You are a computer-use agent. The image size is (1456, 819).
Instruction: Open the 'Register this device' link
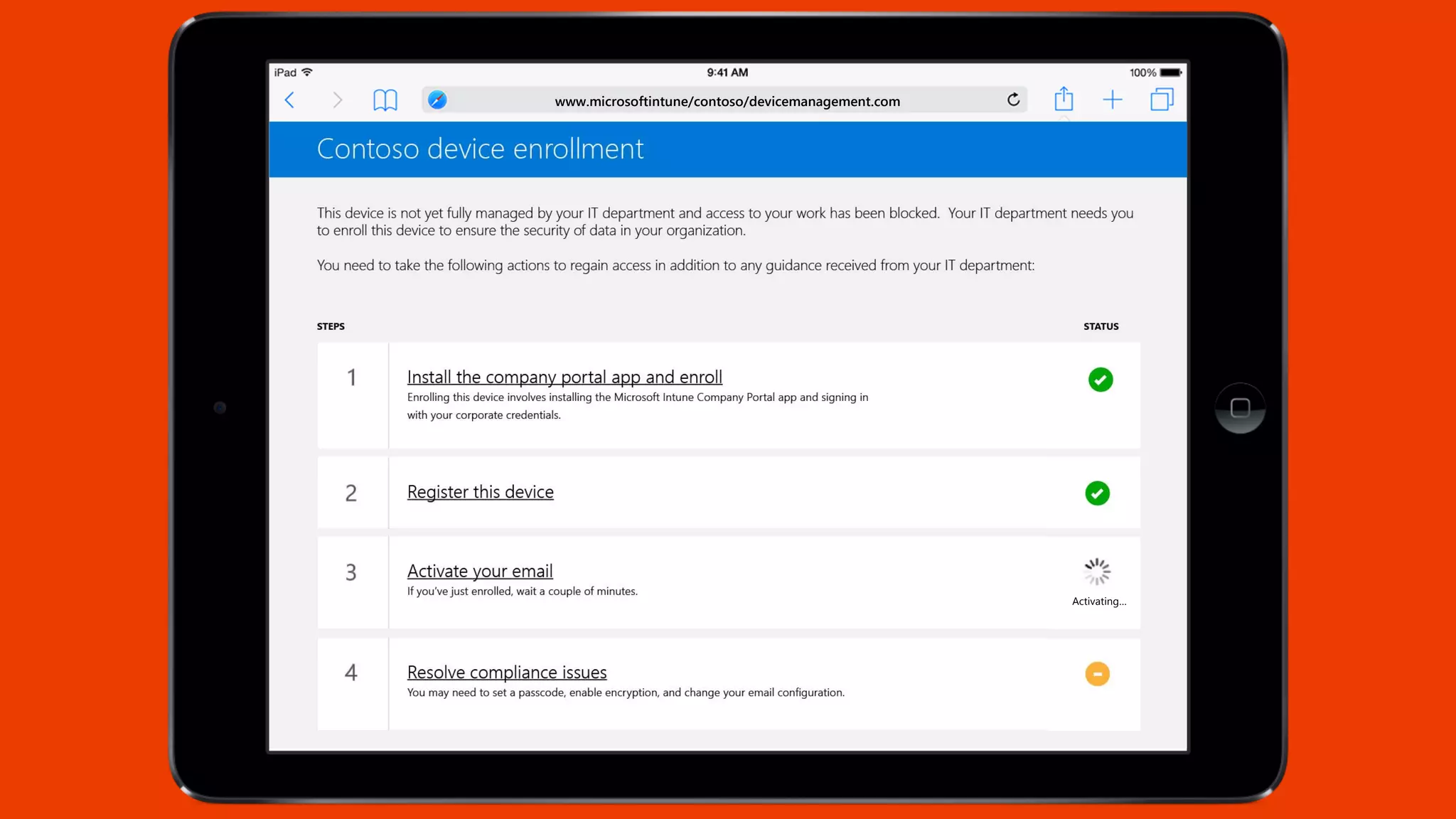(x=480, y=492)
